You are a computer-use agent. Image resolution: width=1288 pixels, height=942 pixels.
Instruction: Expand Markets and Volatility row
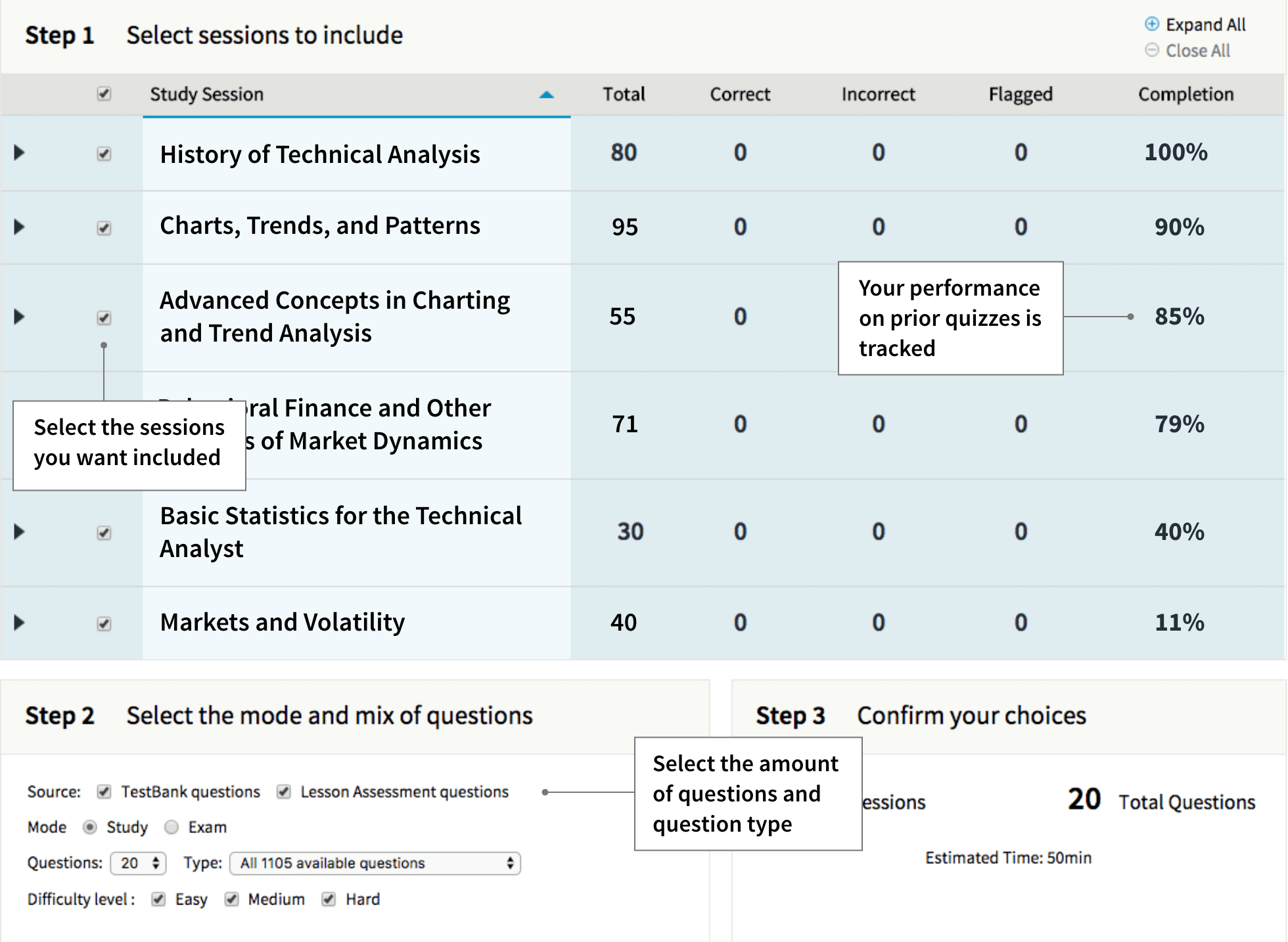coord(19,622)
